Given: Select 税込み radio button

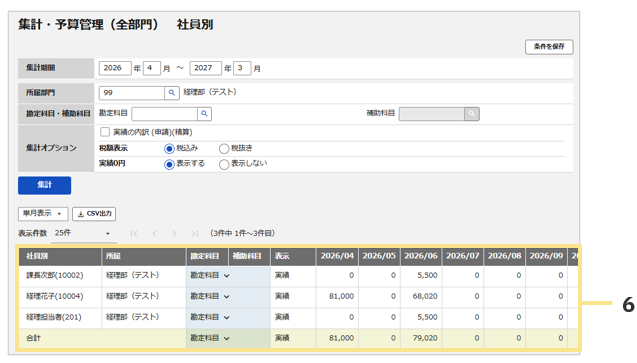Looking at the screenshot, I should click(169, 149).
